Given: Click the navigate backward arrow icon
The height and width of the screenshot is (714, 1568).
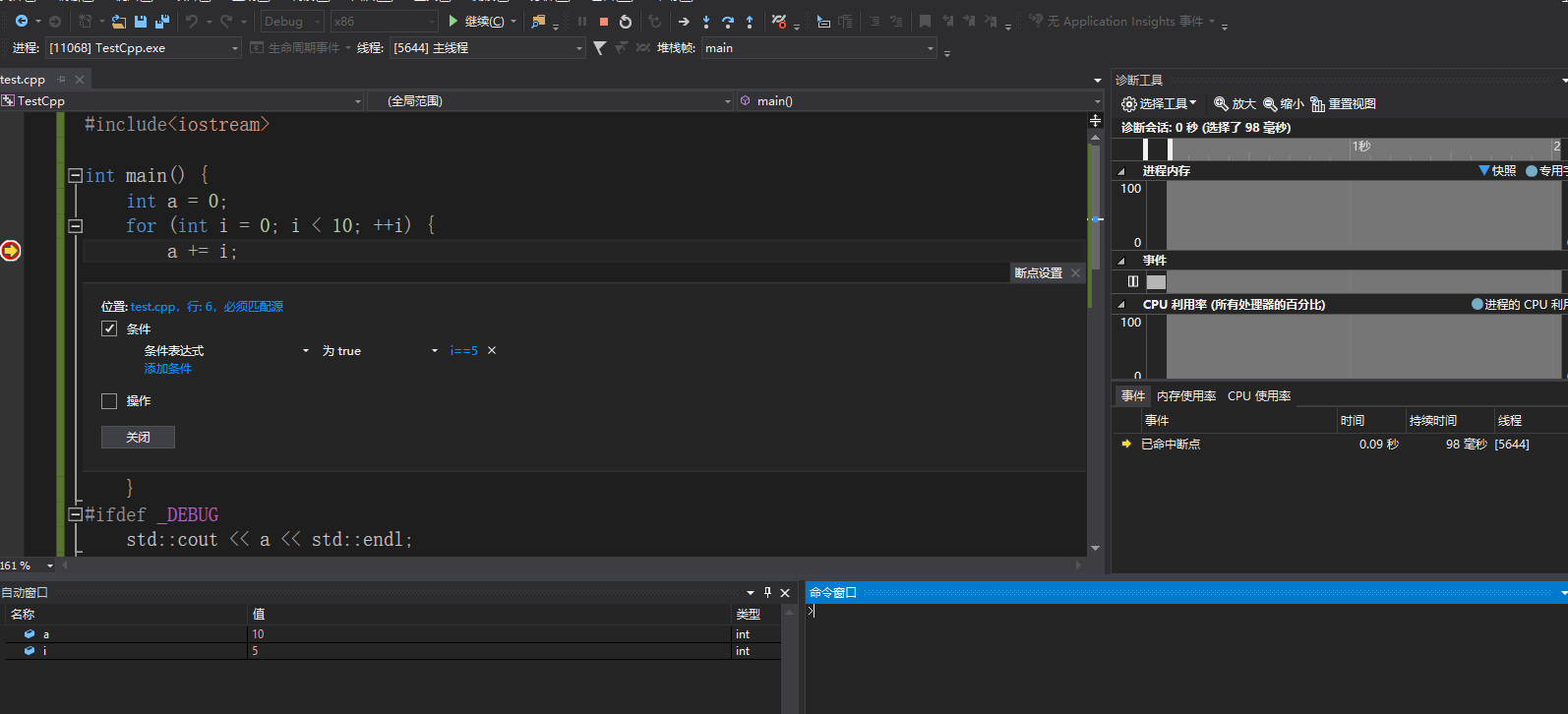Looking at the screenshot, I should point(22,21).
